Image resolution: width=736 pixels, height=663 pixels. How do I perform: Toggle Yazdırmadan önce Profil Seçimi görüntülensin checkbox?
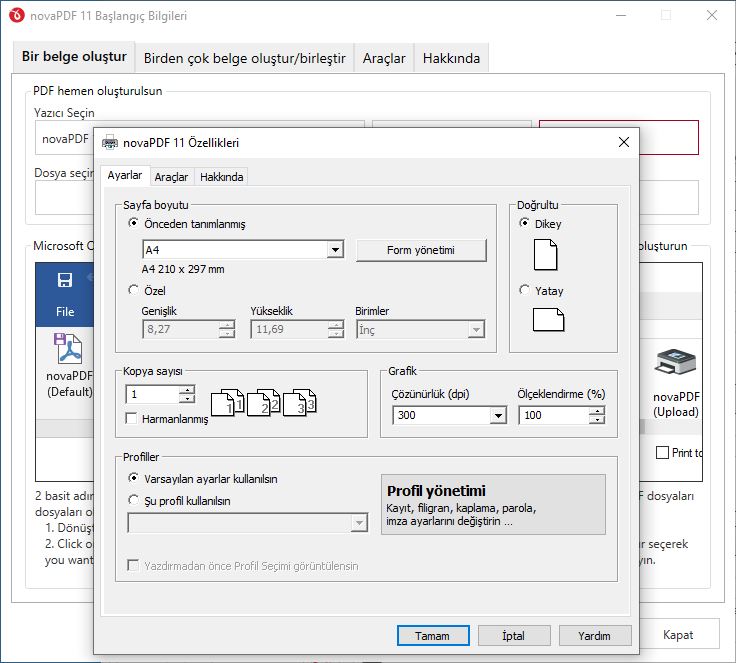[133, 565]
